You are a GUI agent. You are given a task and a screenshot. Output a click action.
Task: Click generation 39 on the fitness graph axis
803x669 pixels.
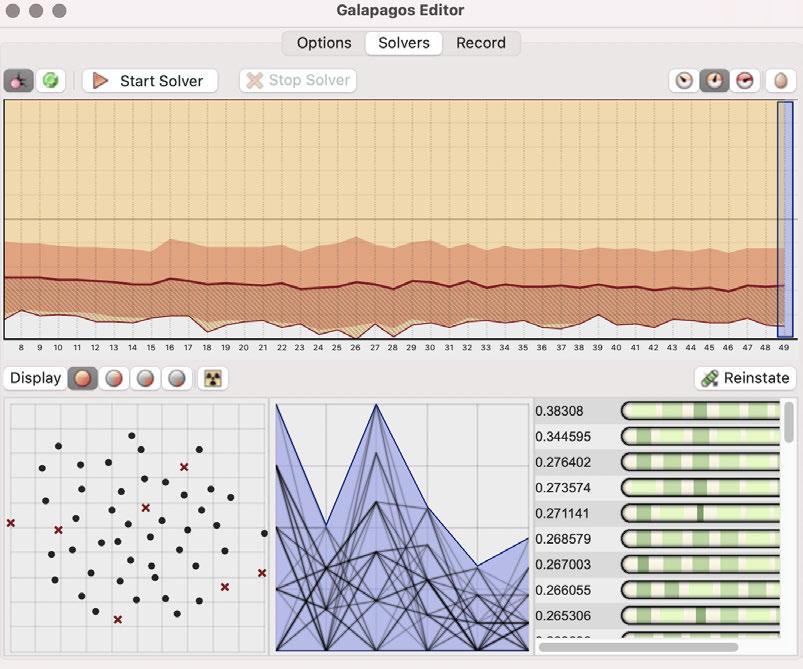[x=597, y=347]
